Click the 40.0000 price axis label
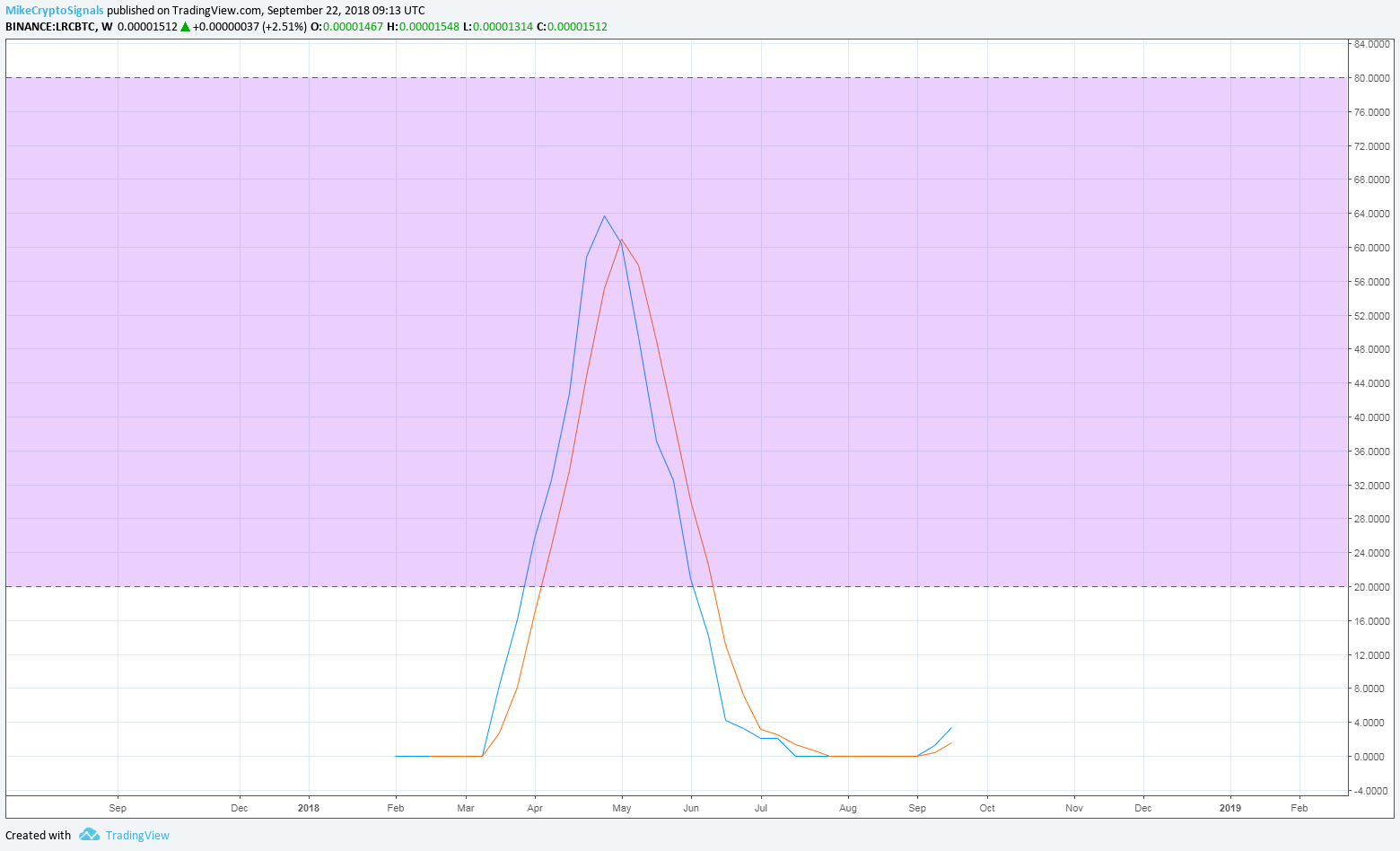 [x=1372, y=417]
